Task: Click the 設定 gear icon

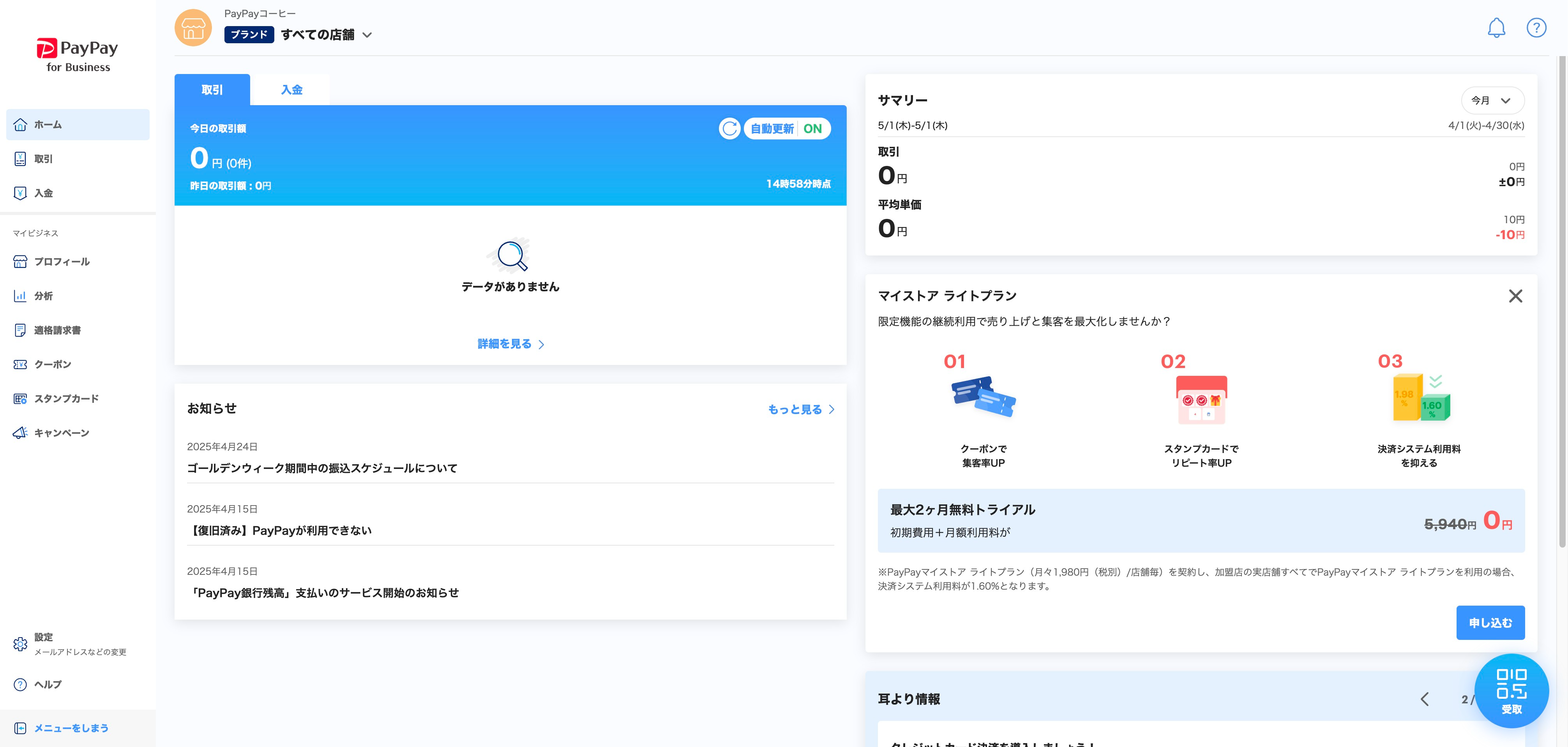Action: pos(20,644)
